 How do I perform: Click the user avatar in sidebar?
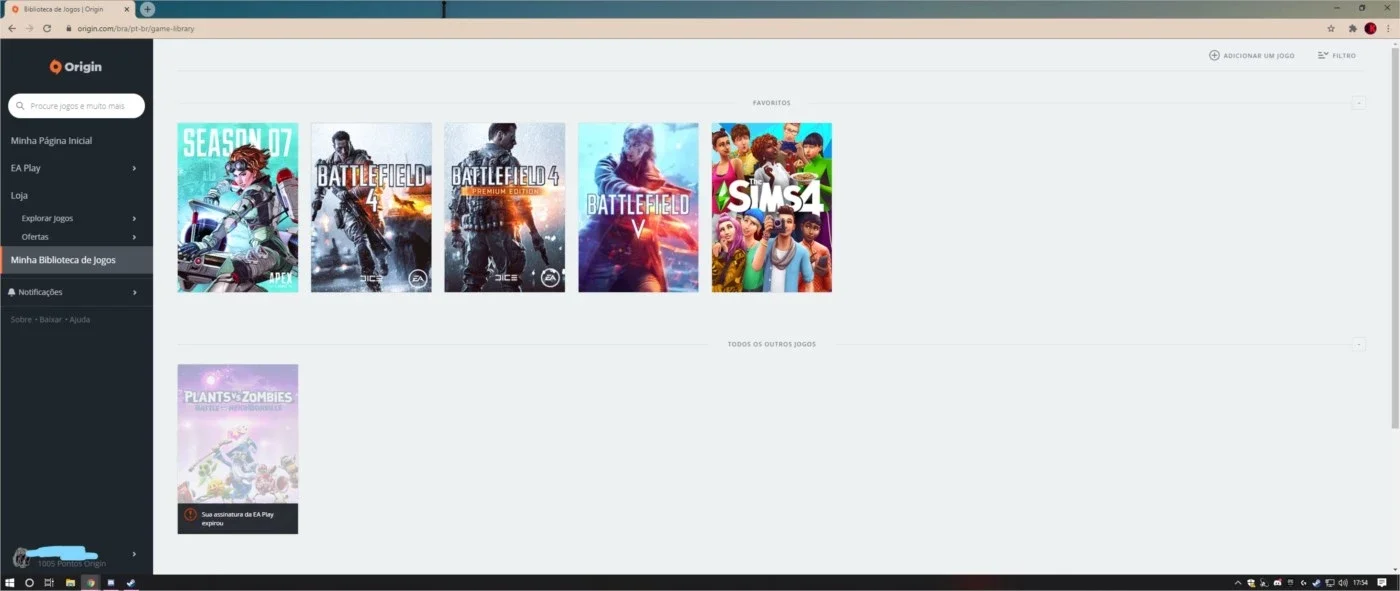[x=21, y=558]
